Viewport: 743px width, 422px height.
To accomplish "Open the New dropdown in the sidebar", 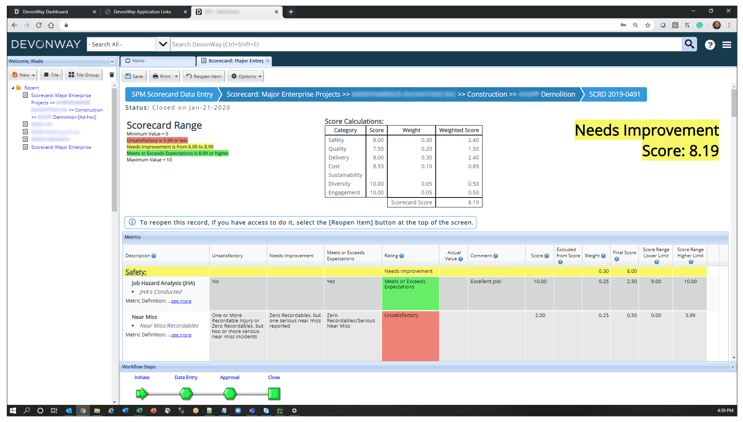I will (24, 75).
